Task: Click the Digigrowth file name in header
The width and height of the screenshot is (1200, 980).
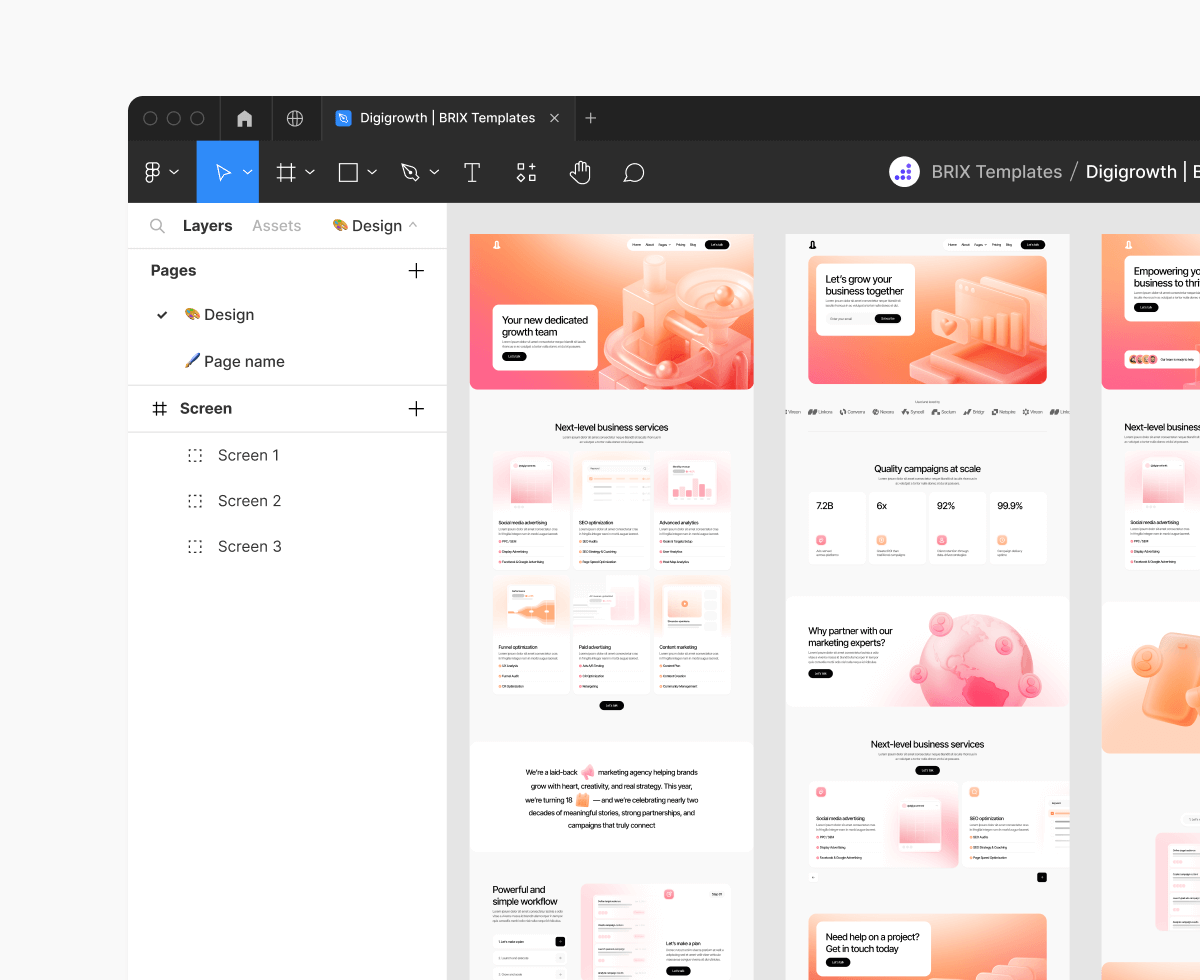Action: (1142, 172)
